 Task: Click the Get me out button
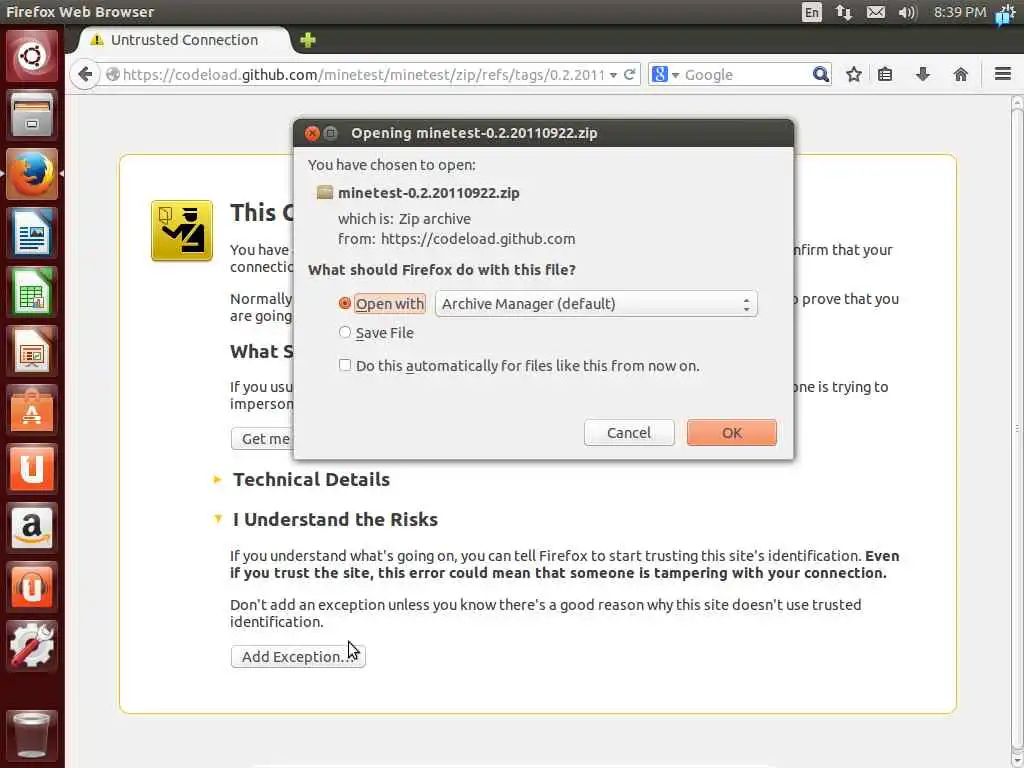[x=264, y=438]
